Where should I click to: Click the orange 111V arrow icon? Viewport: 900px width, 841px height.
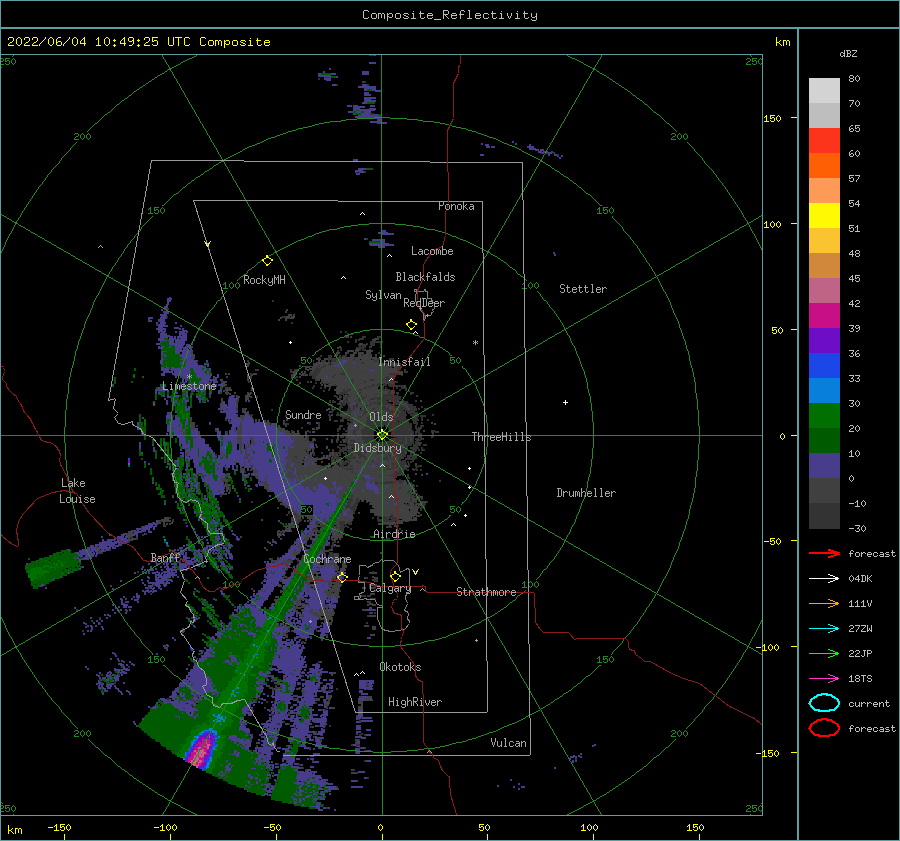coord(824,603)
